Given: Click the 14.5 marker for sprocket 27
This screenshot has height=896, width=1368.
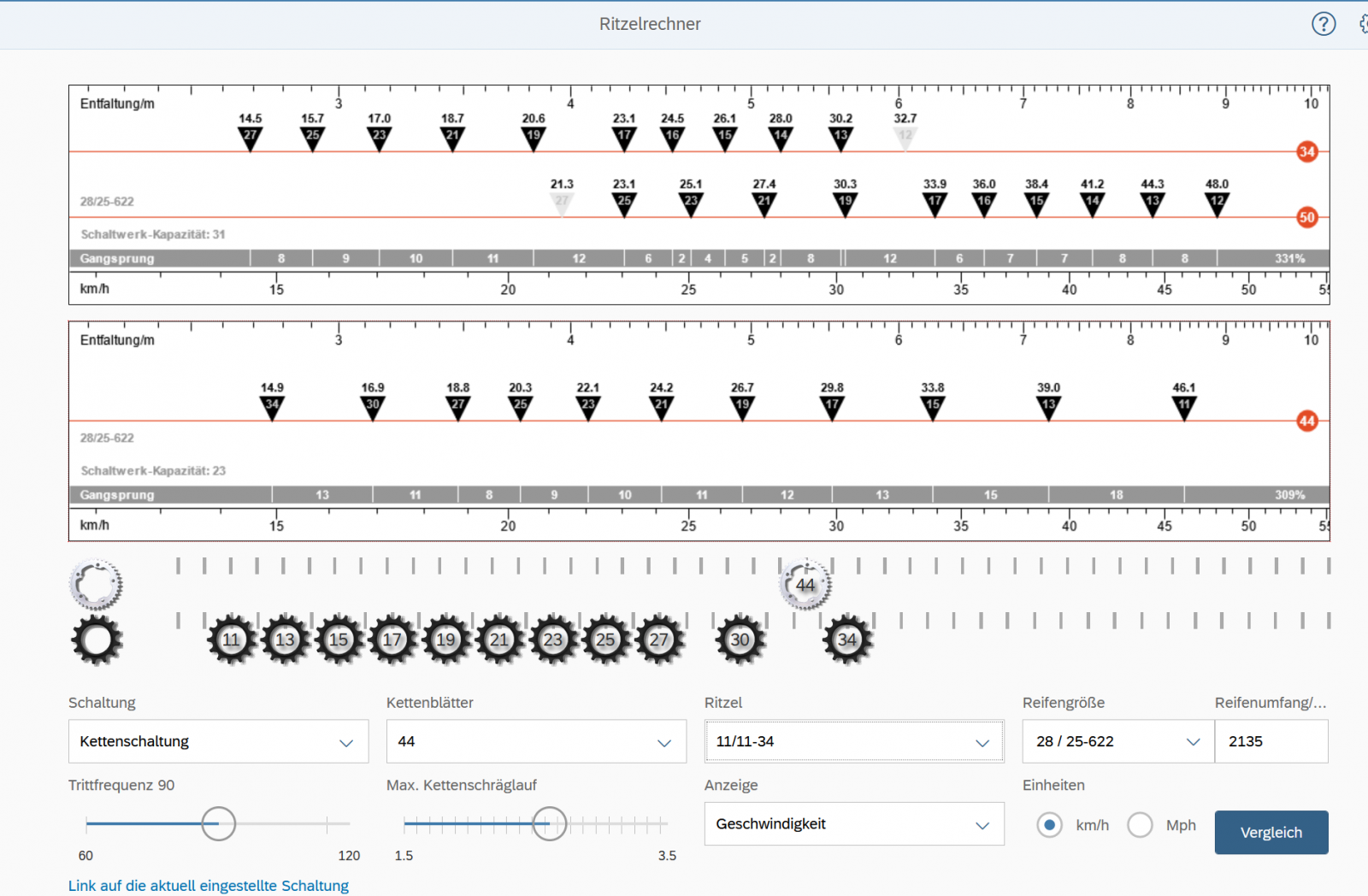Looking at the screenshot, I should coord(250,138).
